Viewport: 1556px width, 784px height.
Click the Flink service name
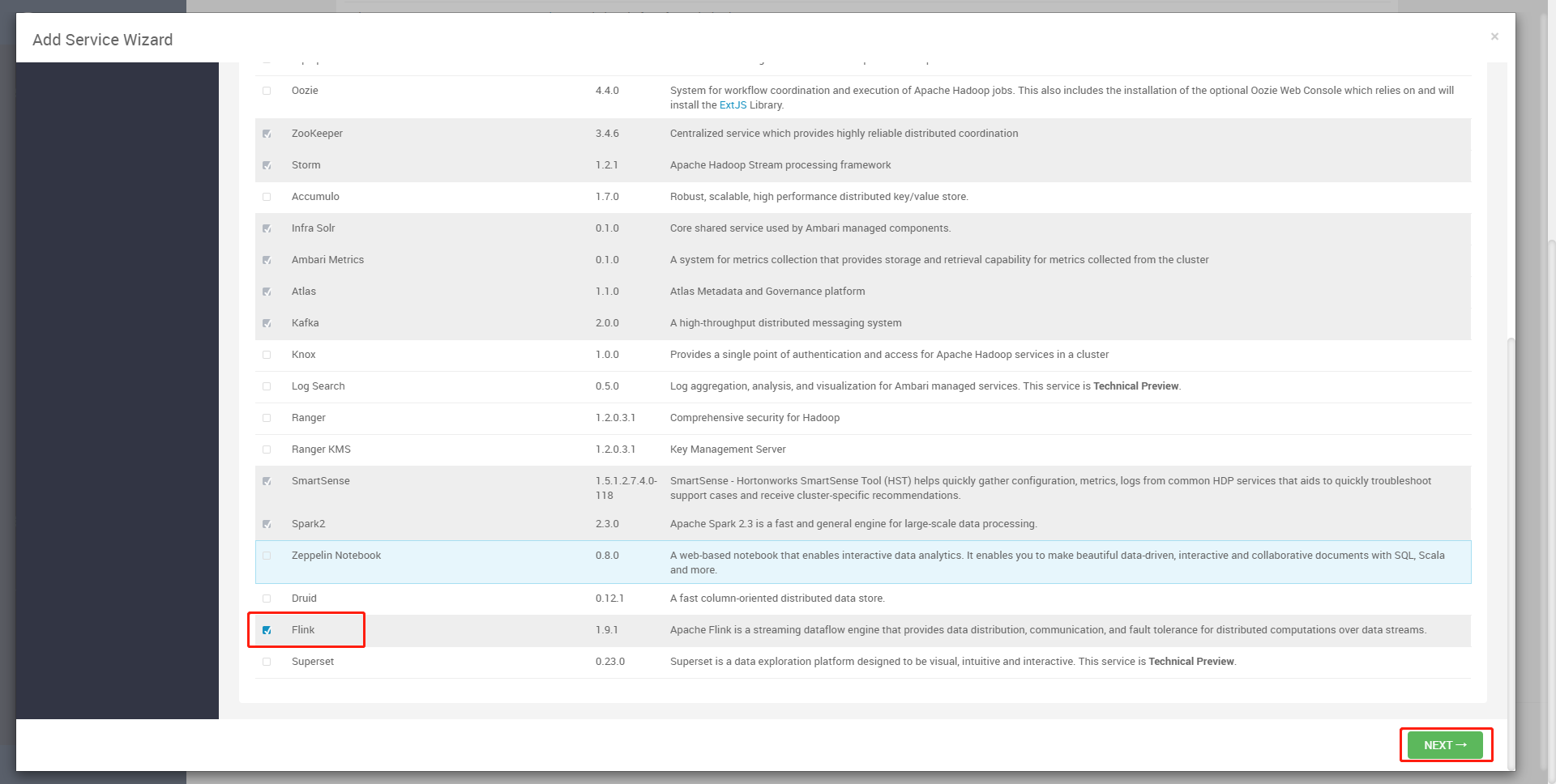(303, 630)
